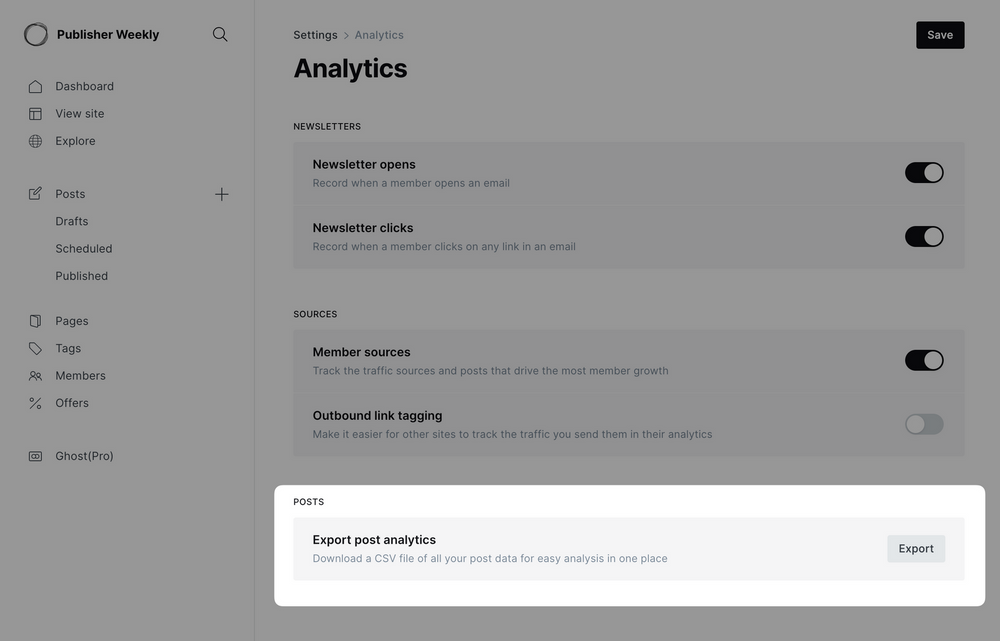Open the Scheduled posts list
This screenshot has width=1000, height=641.
pyautogui.click(x=83, y=248)
